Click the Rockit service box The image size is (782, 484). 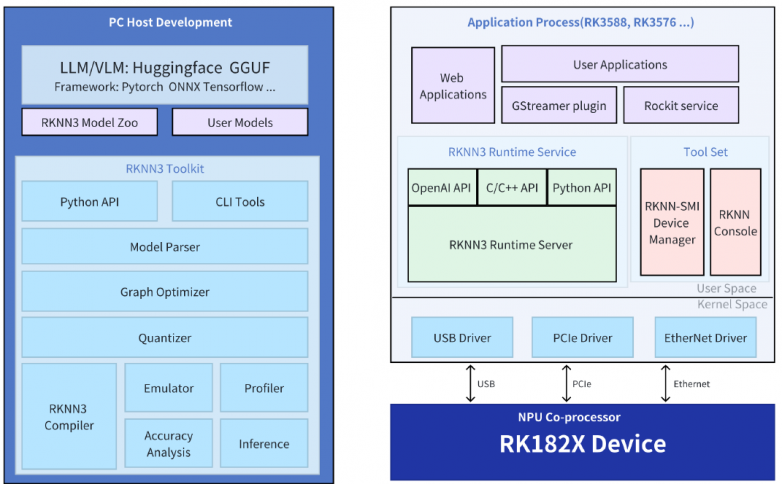pos(681,105)
